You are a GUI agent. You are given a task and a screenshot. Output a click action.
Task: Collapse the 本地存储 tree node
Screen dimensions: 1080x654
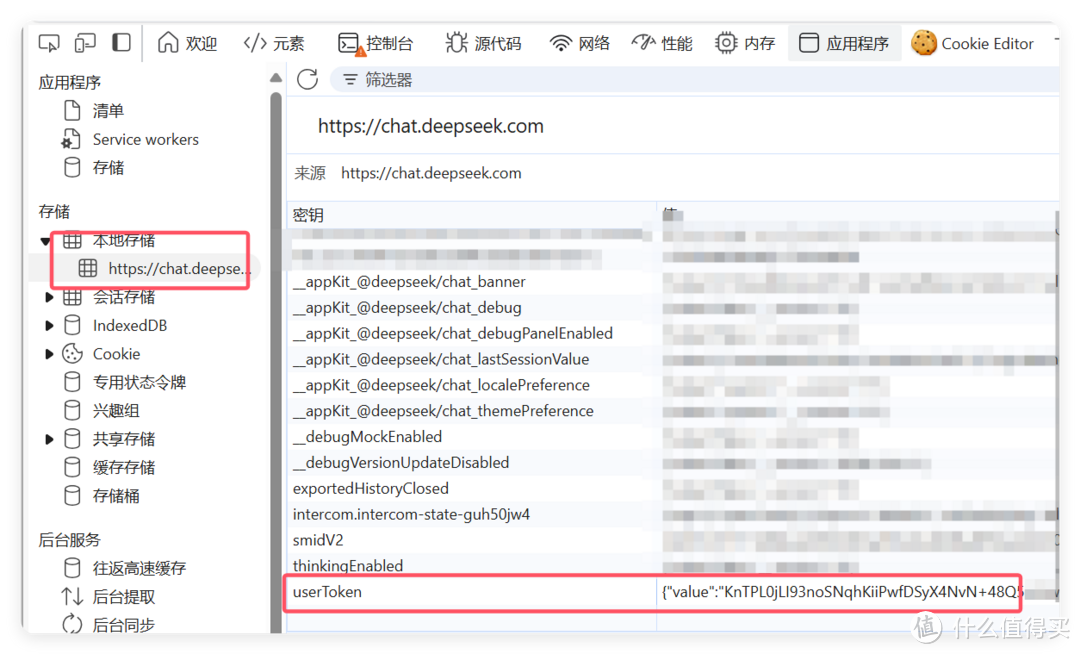pyautogui.click(x=46, y=241)
